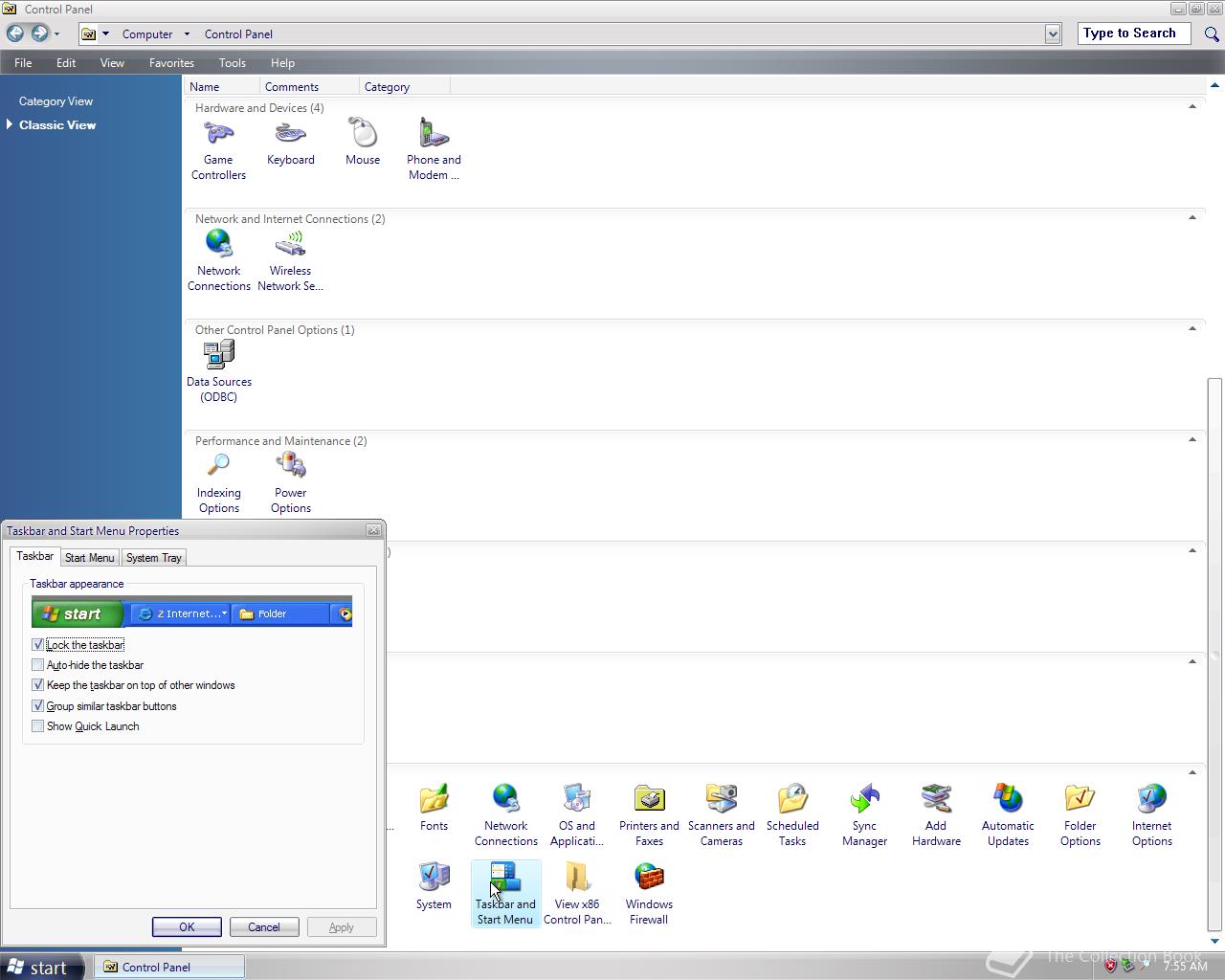Open the Keyboard settings icon
This screenshot has height=980, width=1225.
(290, 143)
